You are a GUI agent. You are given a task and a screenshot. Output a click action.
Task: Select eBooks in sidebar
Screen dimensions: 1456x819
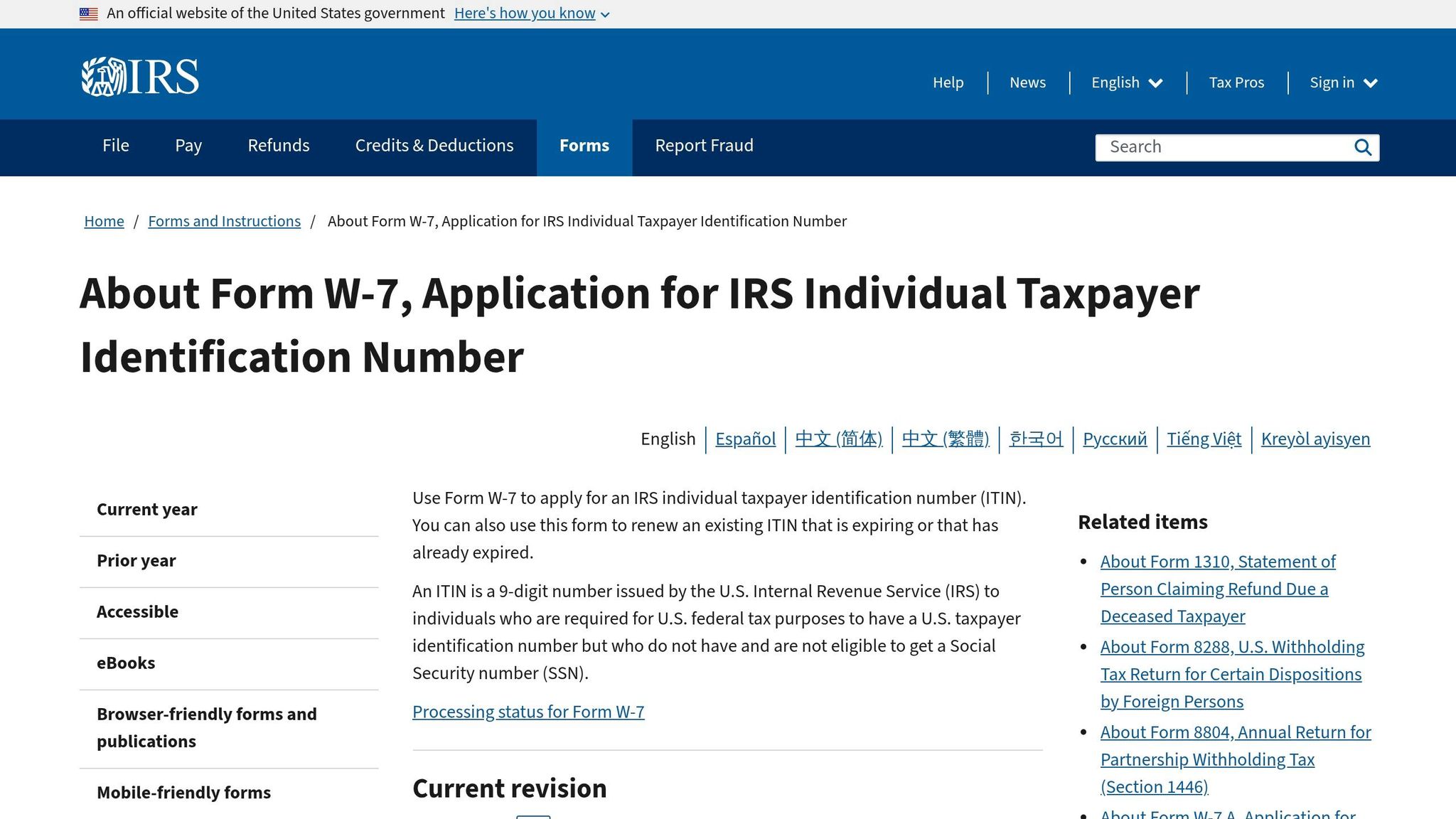(x=229, y=664)
